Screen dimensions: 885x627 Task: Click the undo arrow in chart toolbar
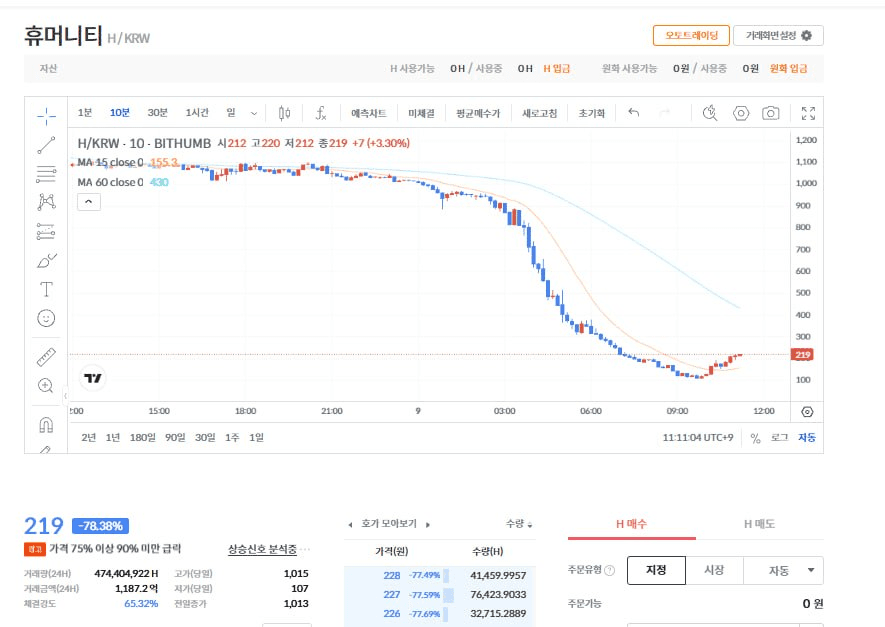click(x=633, y=113)
